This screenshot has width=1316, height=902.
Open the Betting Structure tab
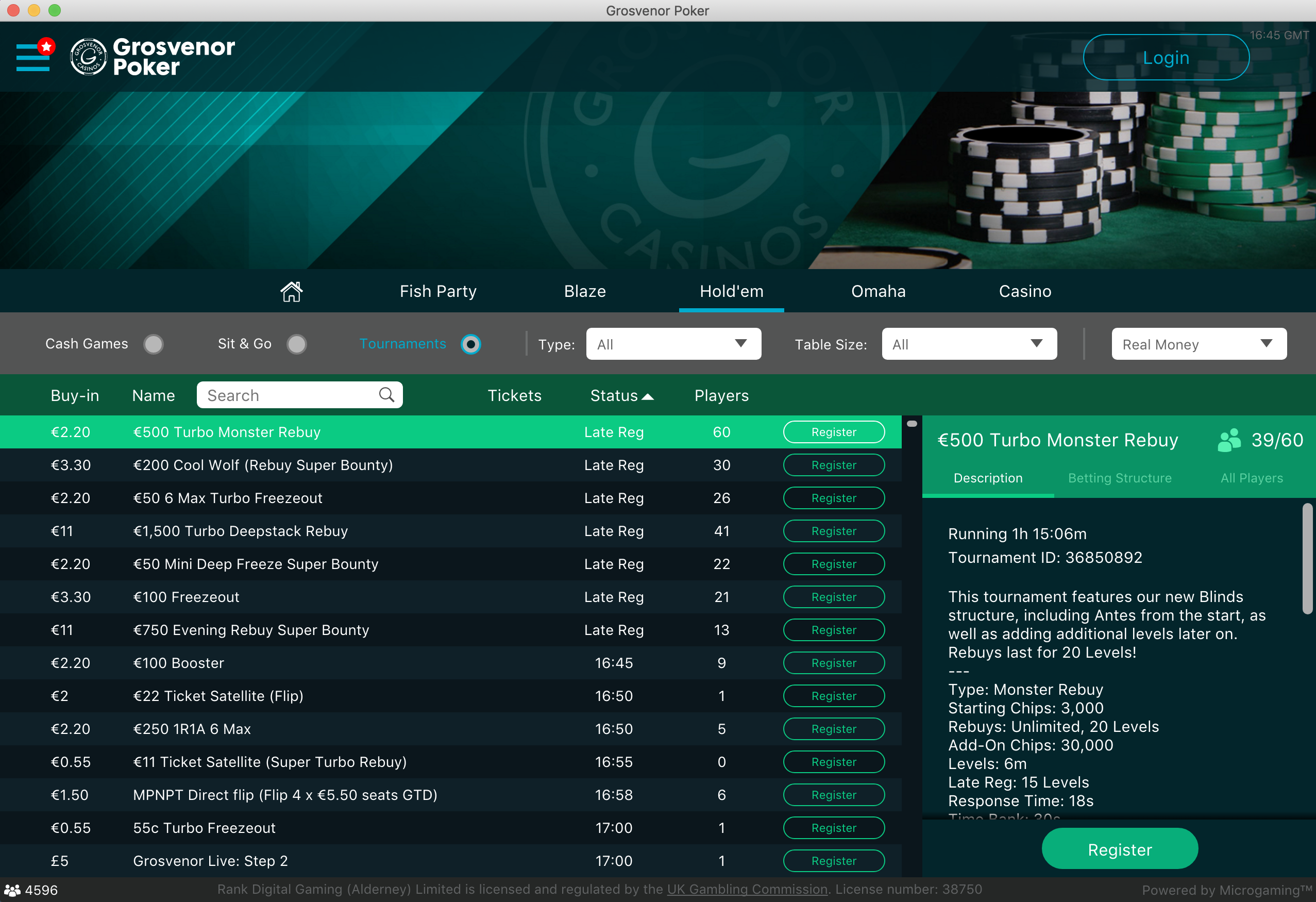tap(1120, 478)
